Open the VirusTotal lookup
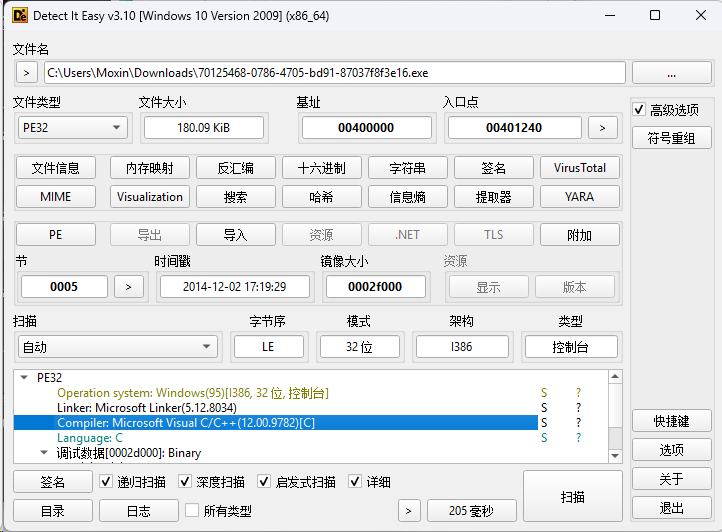The image size is (722, 532). (579, 168)
